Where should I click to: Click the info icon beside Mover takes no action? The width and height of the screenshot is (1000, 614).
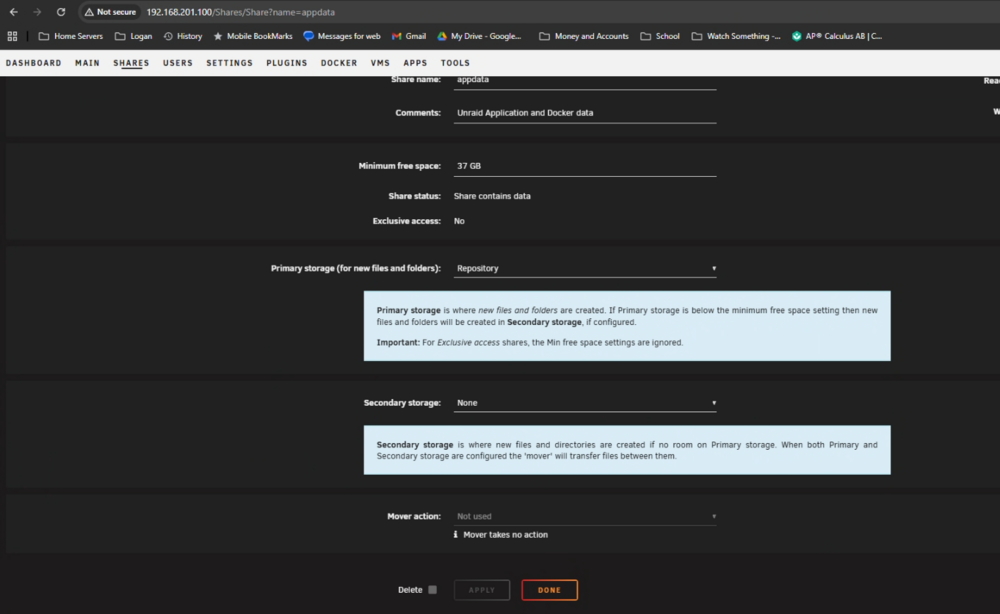455,534
